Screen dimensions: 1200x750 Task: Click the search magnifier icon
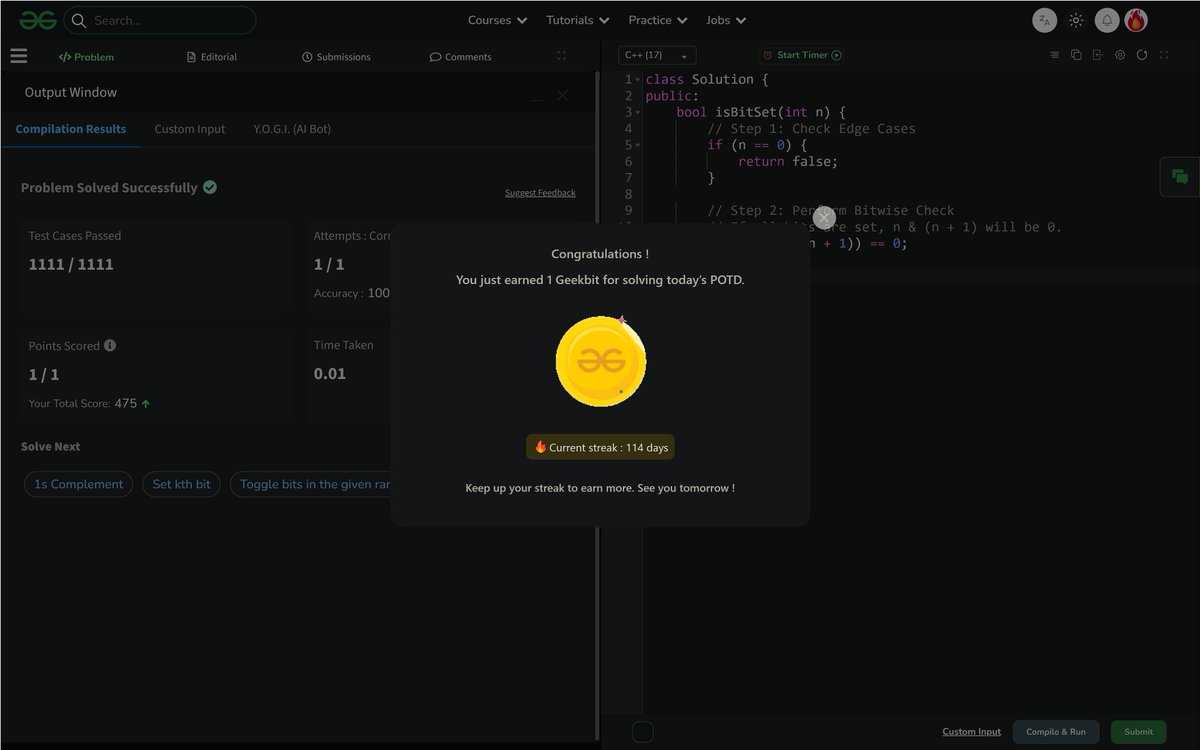[x=79, y=20]
